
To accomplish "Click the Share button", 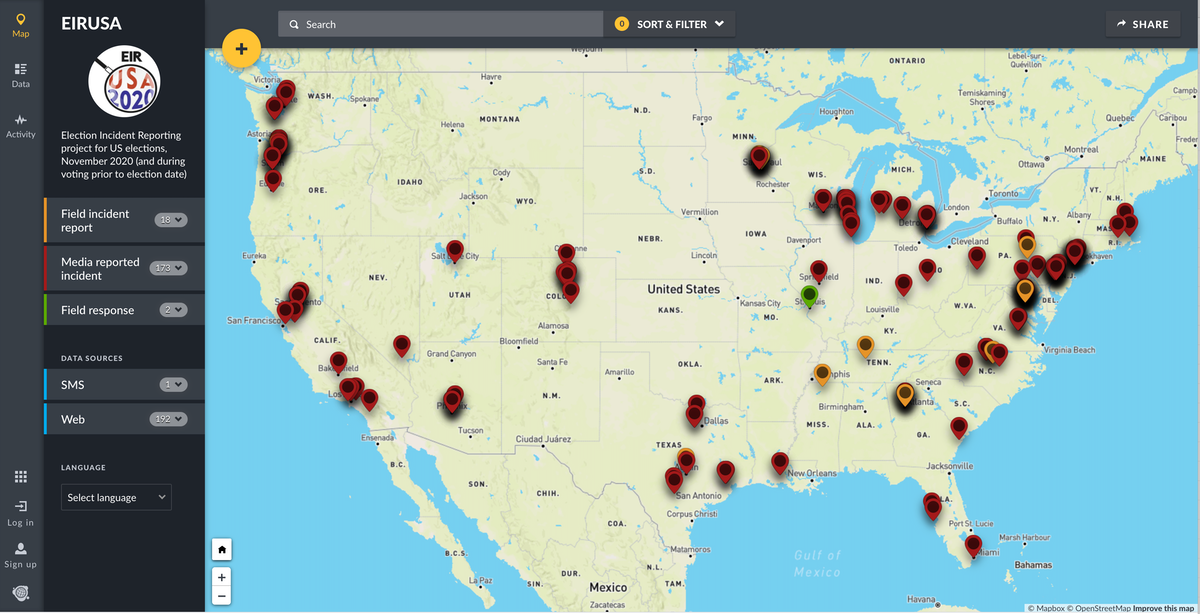I will point(1142,23).
